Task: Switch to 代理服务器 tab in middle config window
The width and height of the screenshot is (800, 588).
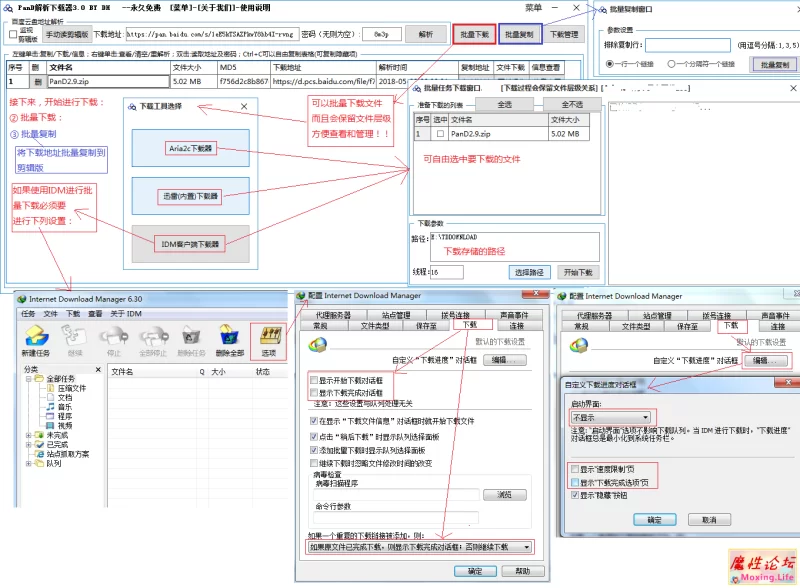Action: (x=333, y=315)
